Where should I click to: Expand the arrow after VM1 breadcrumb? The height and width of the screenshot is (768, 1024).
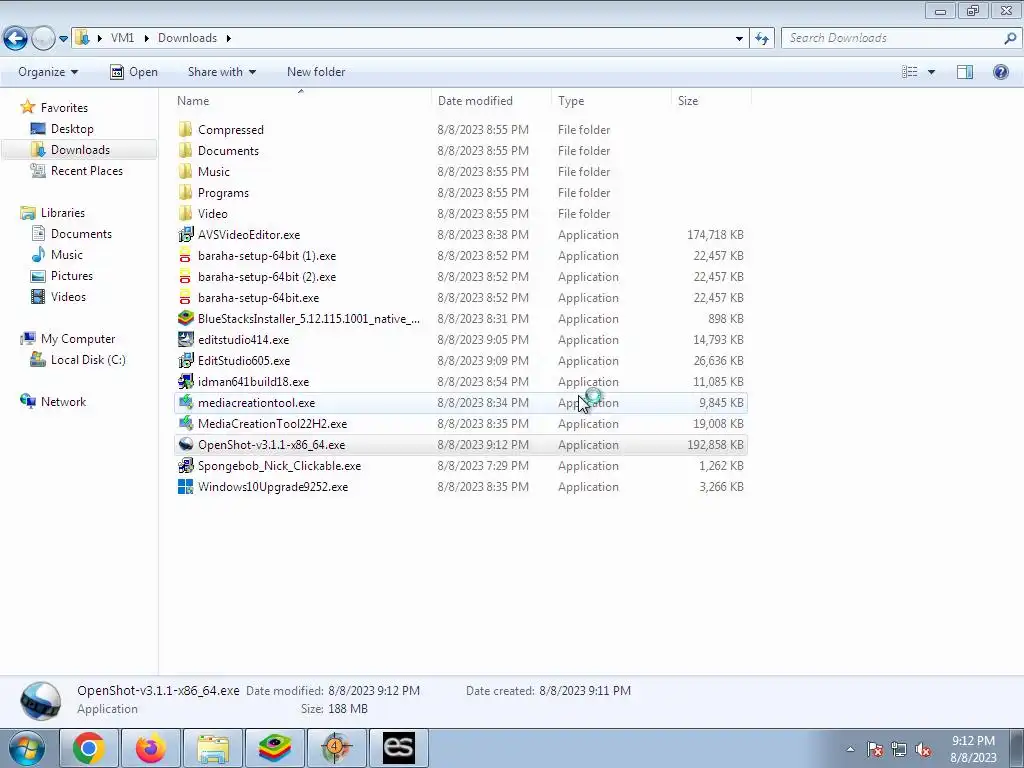point(146,38)
